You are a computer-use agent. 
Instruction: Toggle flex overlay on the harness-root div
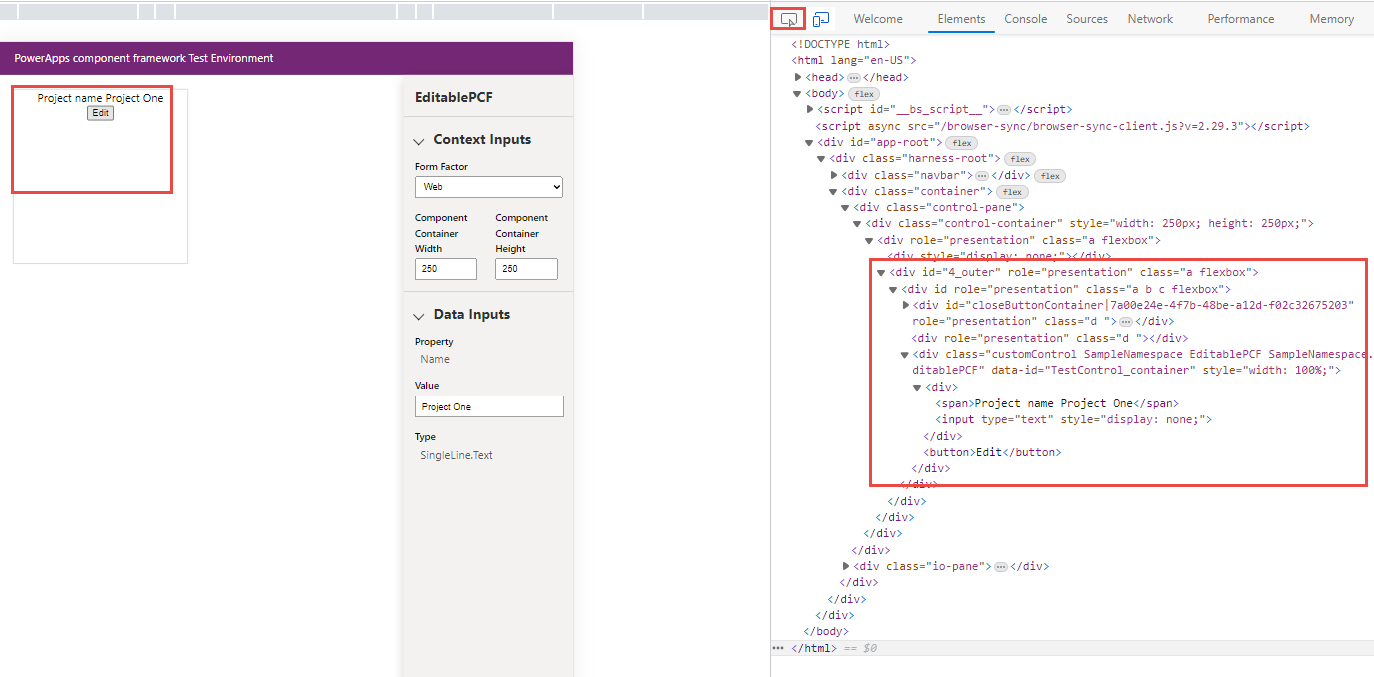coord(1019,158)
